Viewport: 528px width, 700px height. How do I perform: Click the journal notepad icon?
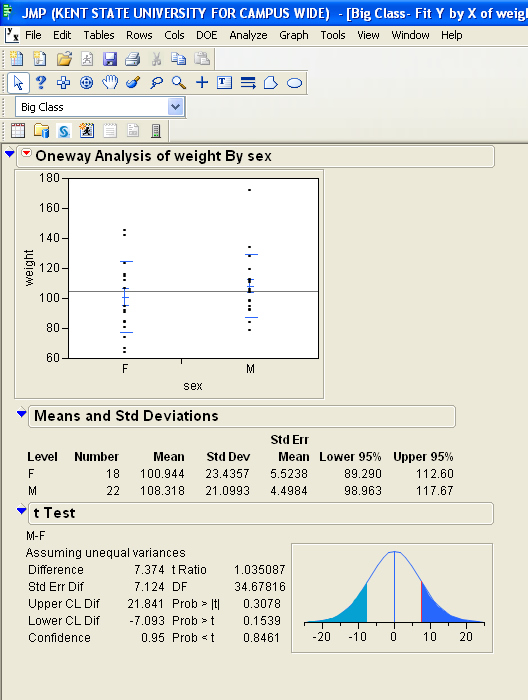pos(110,131)
